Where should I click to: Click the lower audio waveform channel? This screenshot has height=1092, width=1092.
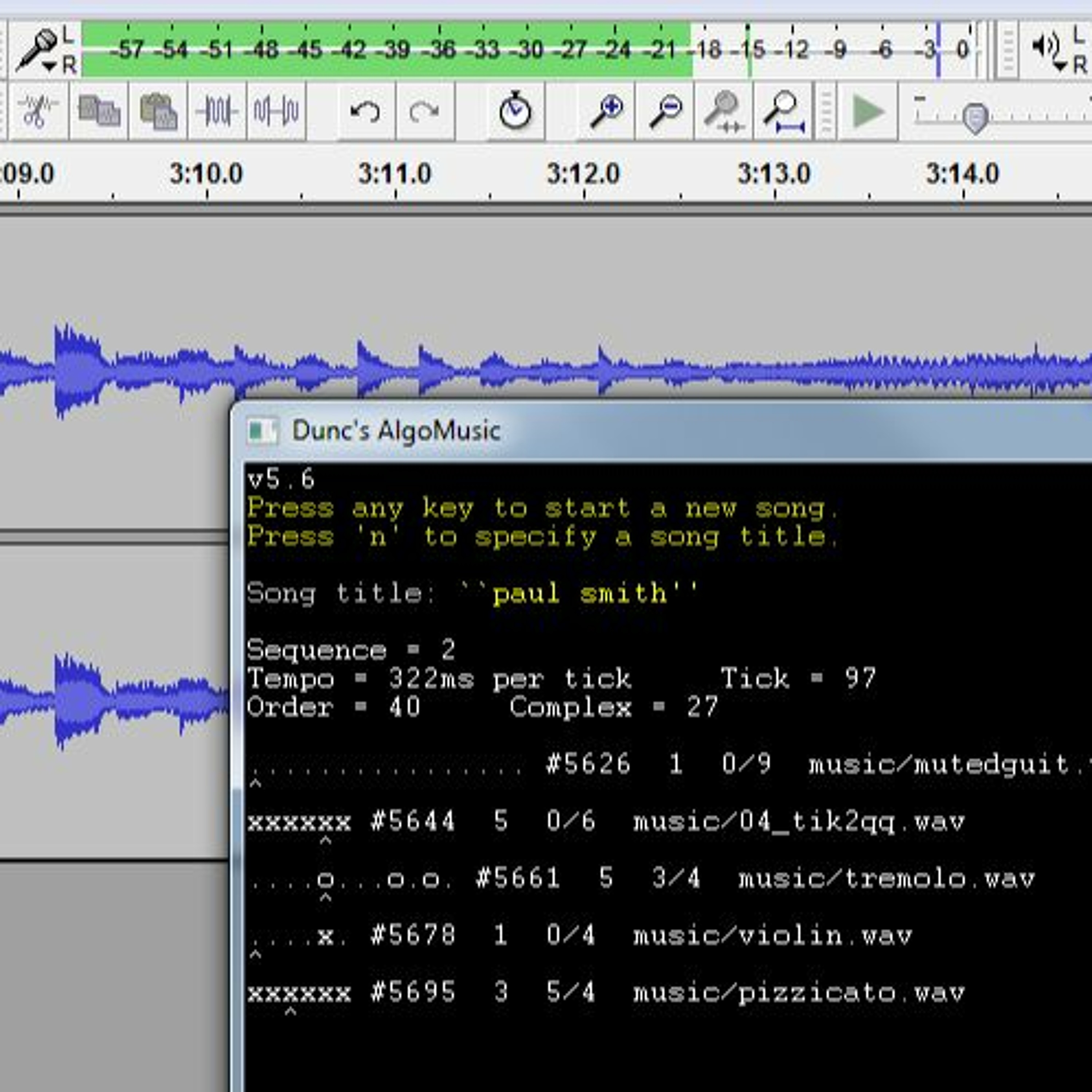114,701
